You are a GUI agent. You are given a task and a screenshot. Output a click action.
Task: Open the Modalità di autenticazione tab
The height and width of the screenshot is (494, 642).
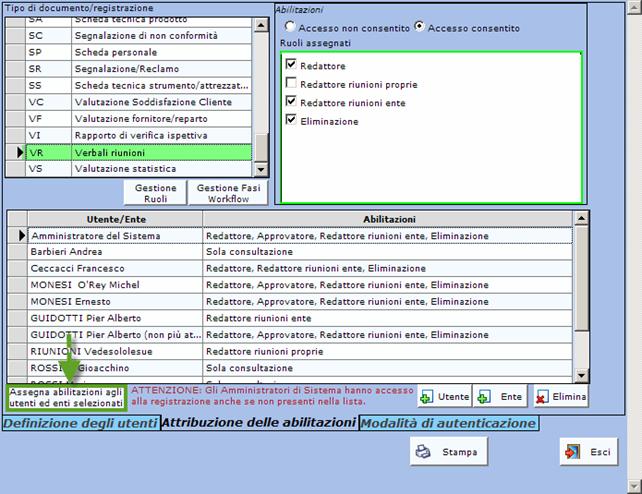(448, 423)
